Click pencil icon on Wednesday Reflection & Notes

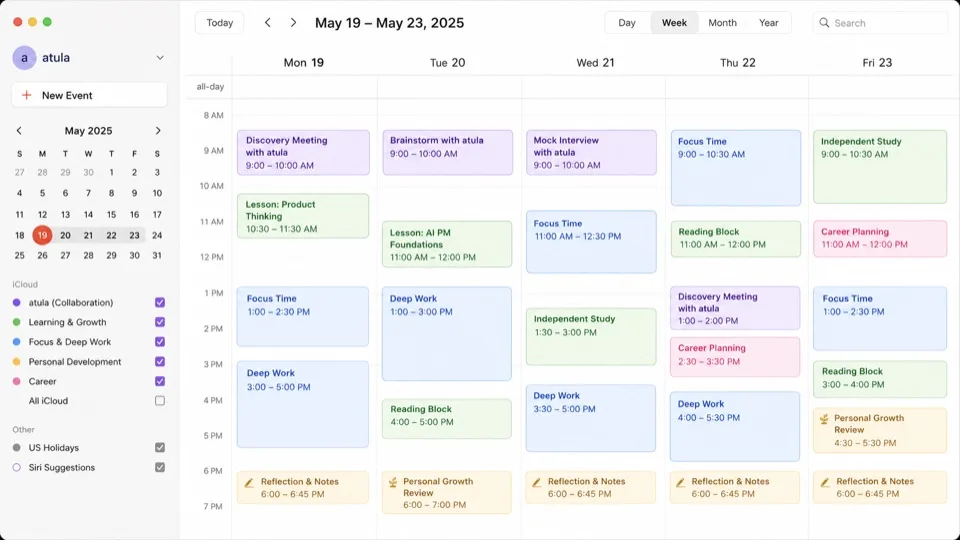click(536, 482)
